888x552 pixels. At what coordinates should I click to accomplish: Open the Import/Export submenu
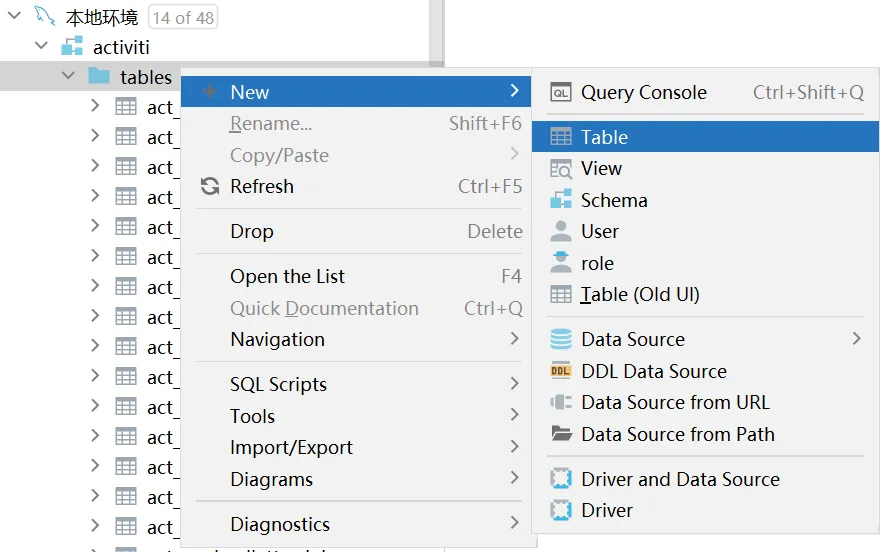click(291, 447)
